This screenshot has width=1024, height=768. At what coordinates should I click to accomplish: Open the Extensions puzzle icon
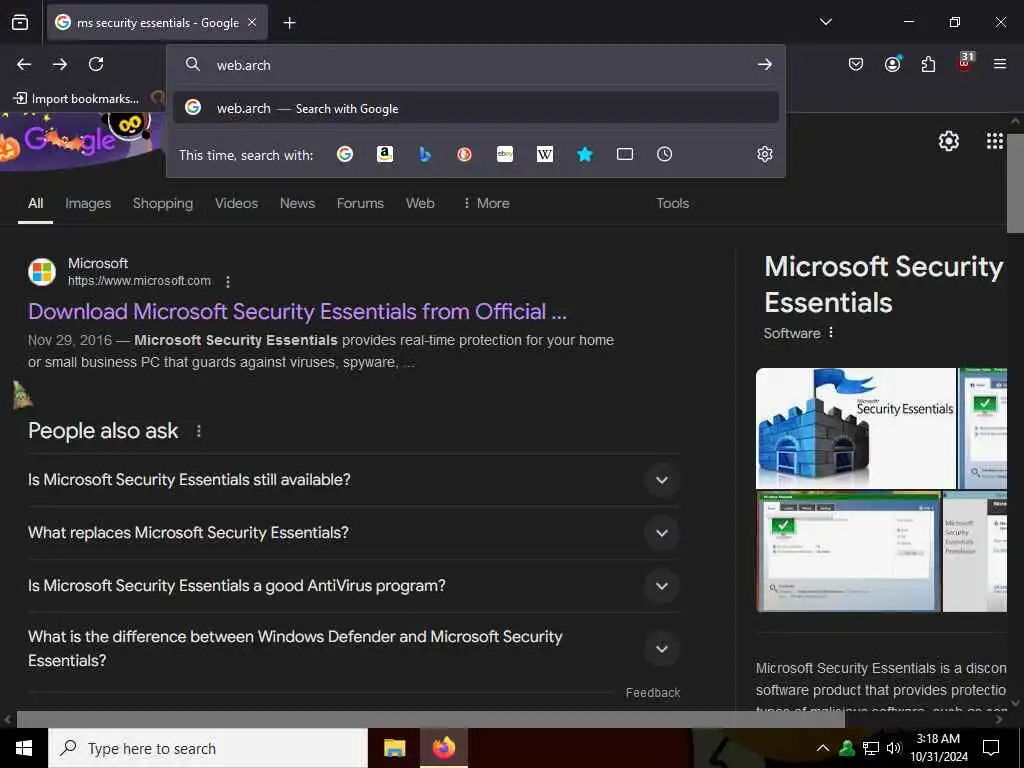click(x=928, y=64)
